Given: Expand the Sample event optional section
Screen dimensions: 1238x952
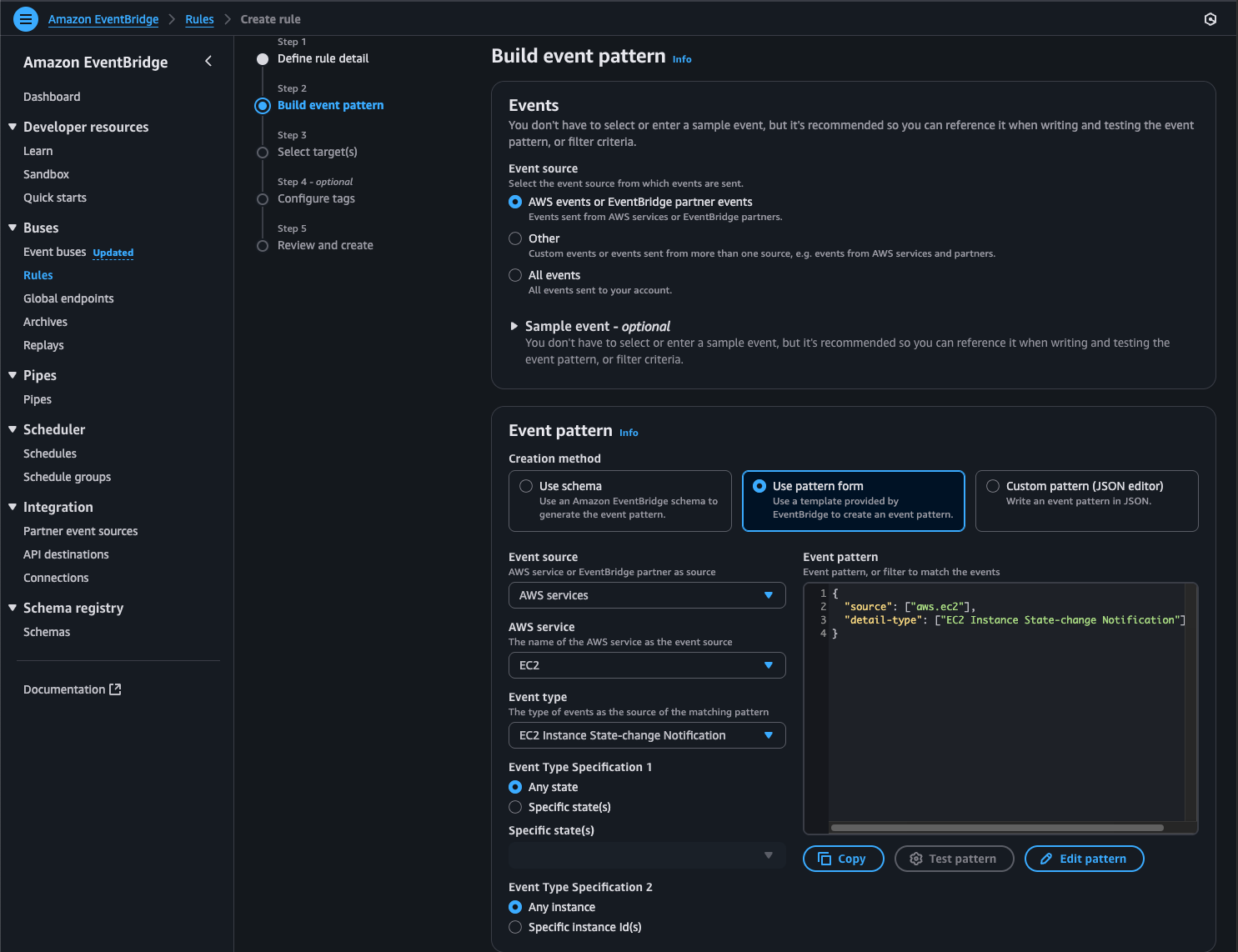Looking at the screenshot, I should [514, 326].
